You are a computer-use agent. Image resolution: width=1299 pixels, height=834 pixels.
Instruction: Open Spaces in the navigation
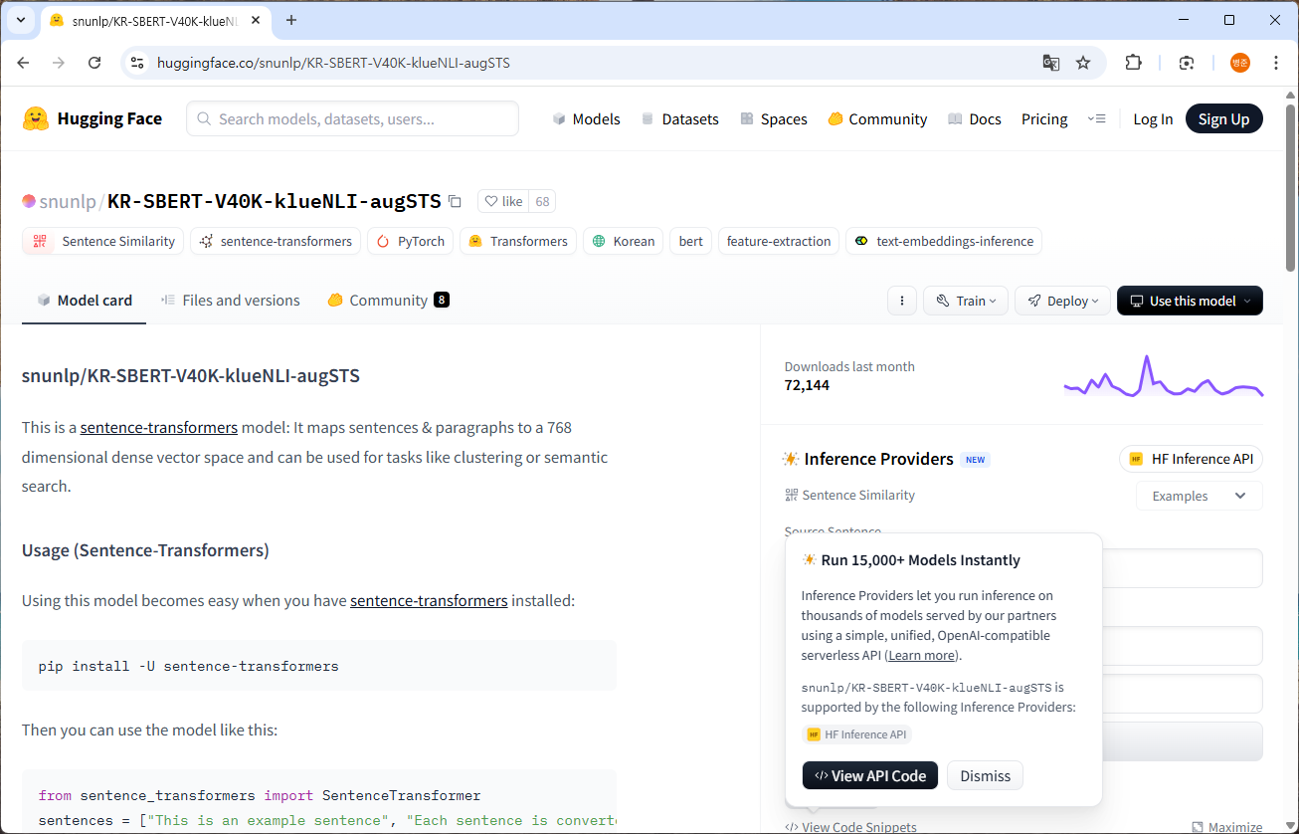pos(773,119)
